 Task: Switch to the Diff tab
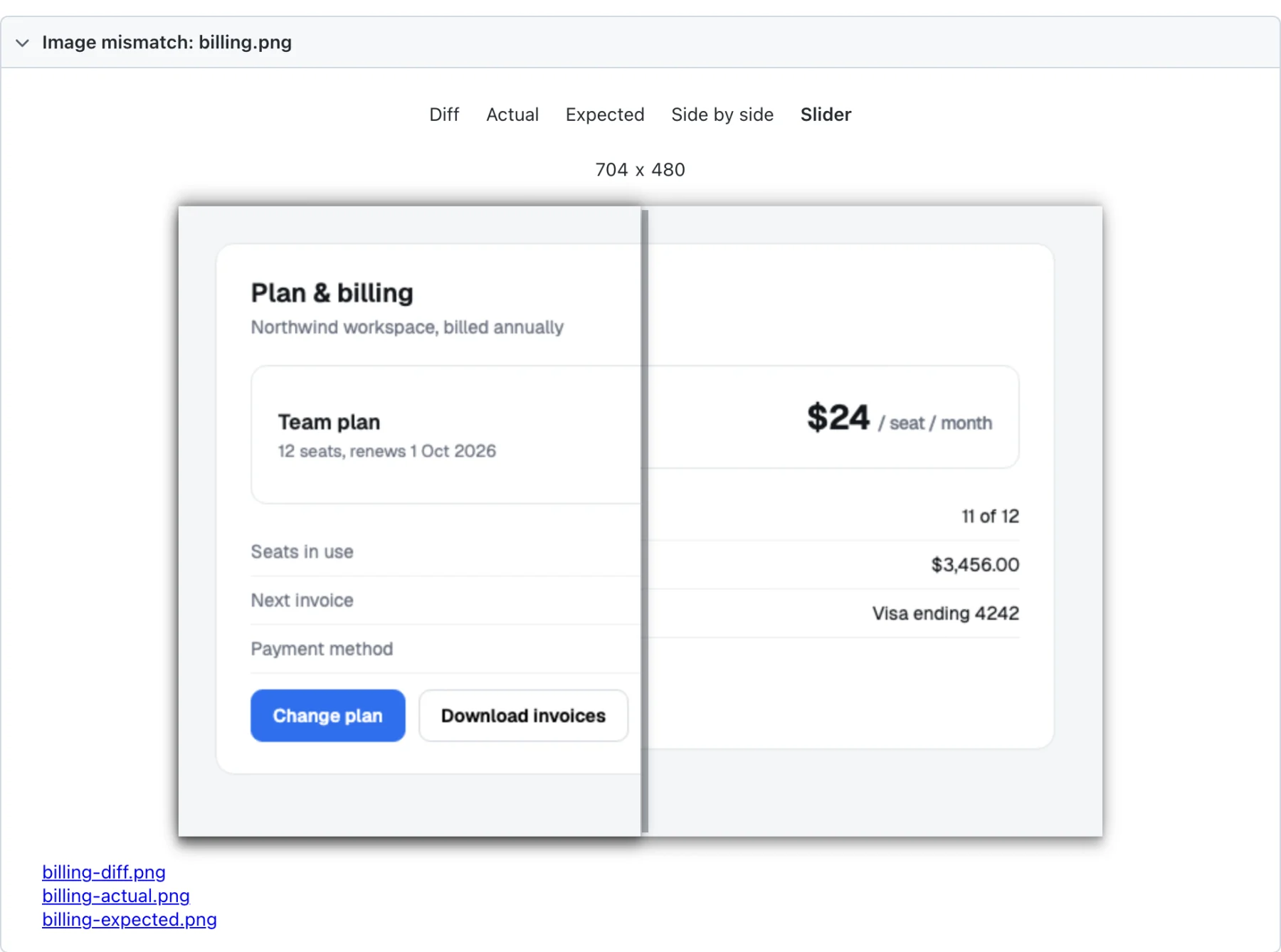point(444,115)
